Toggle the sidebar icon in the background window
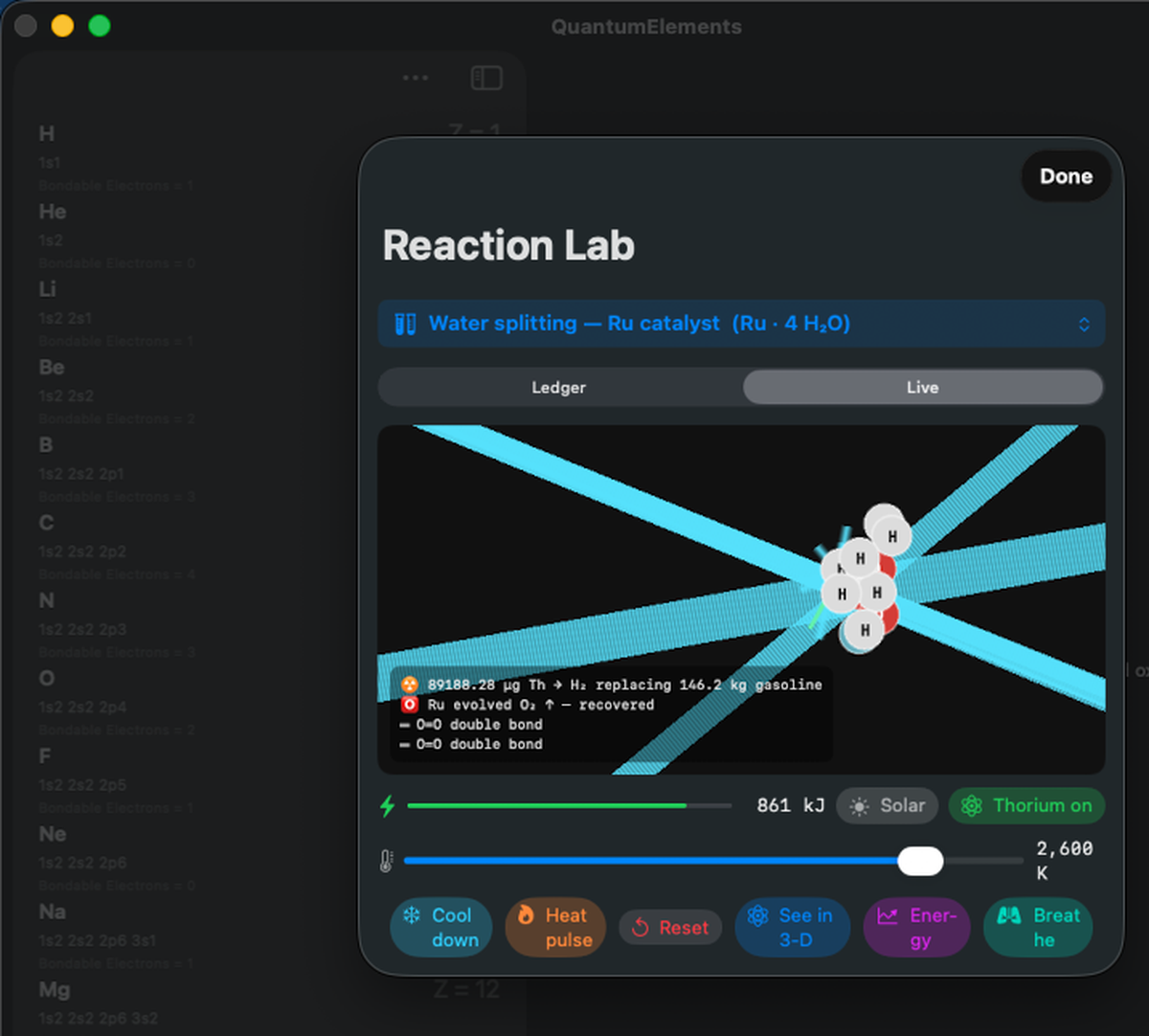Viewport: 1149px width, 1036px height. (486, 78)
